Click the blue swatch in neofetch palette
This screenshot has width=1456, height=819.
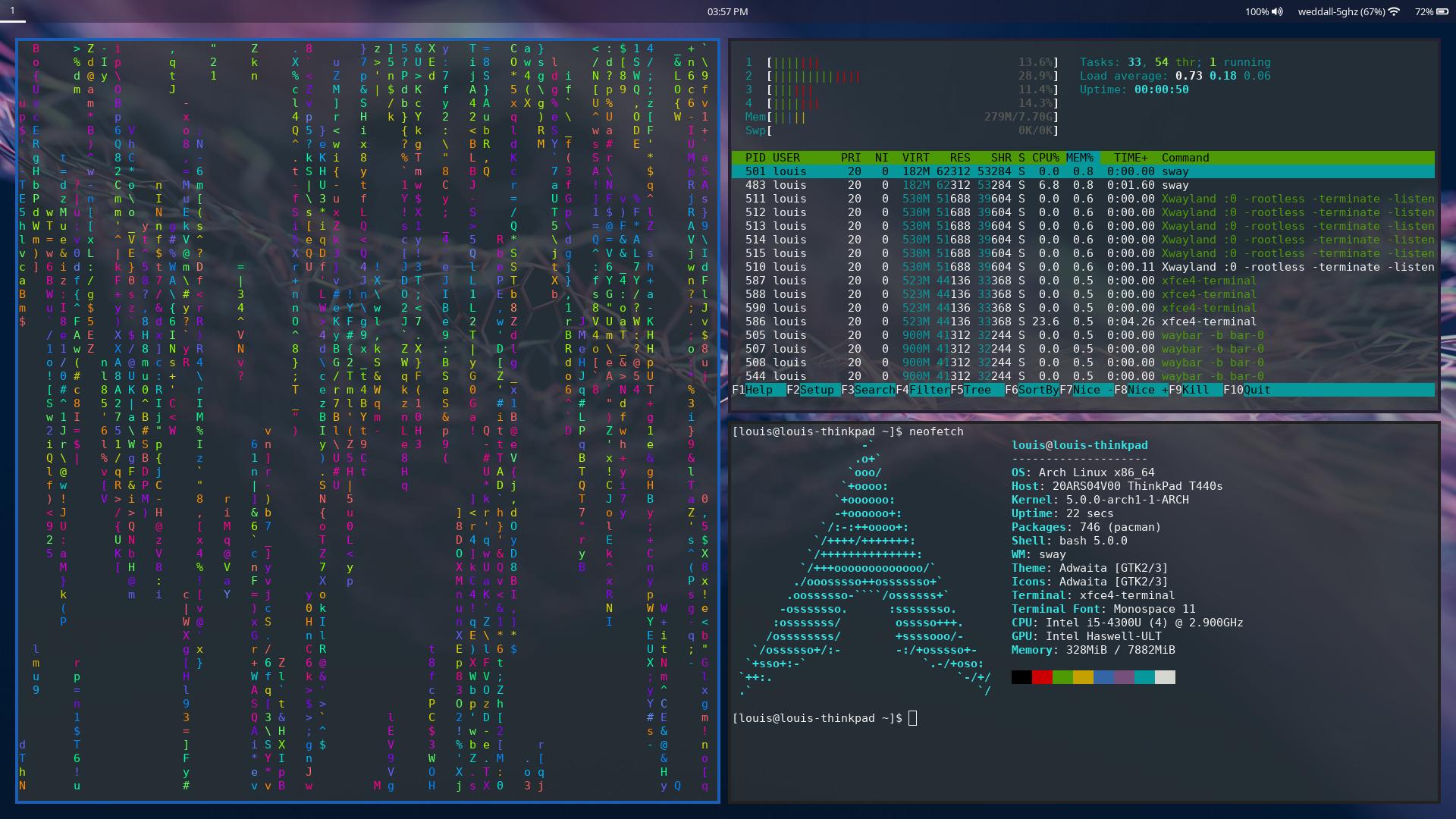pyautogui.click(x=1103, y=677)
